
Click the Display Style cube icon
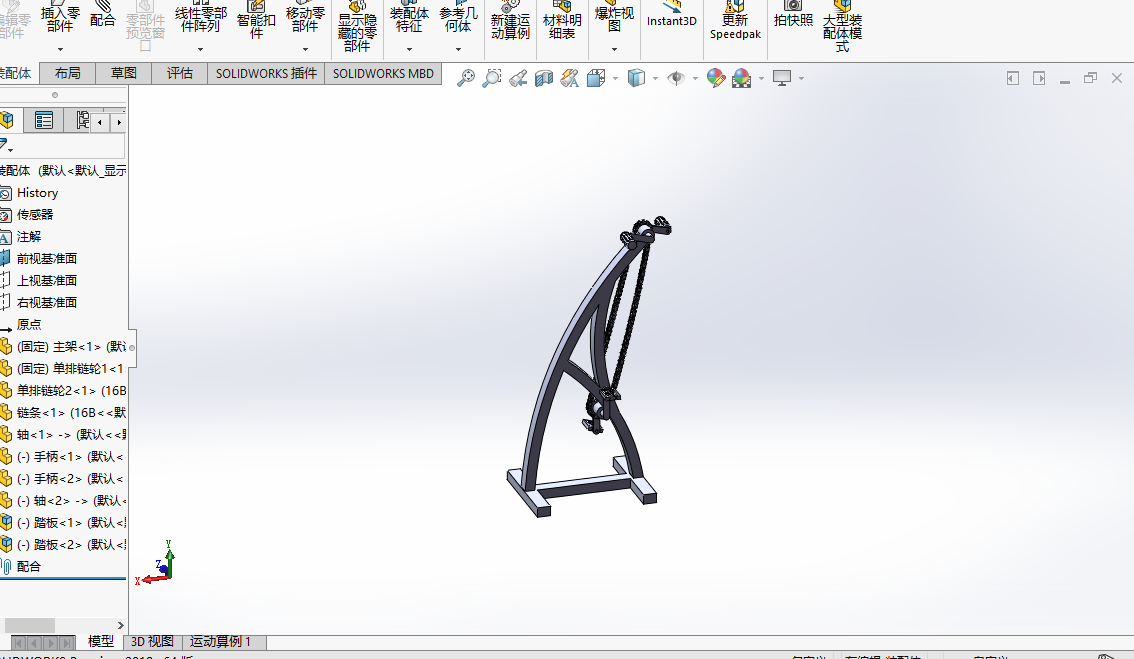636,78
